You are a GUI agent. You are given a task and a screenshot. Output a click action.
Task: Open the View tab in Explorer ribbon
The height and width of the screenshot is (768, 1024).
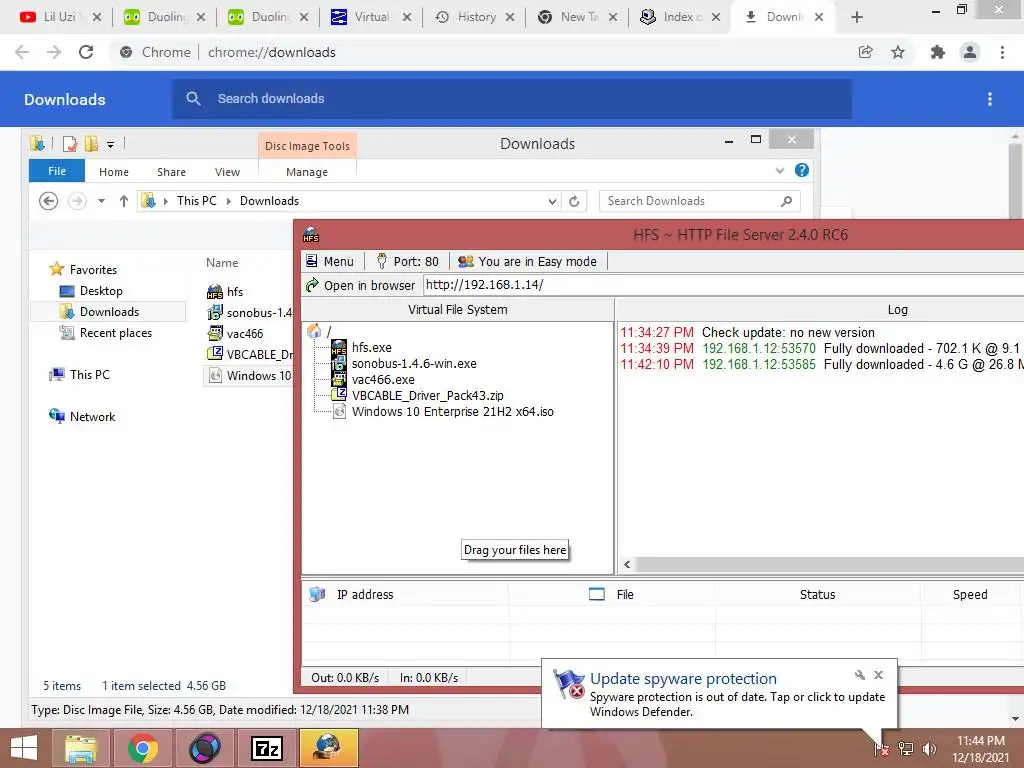[x=227, y=172]
